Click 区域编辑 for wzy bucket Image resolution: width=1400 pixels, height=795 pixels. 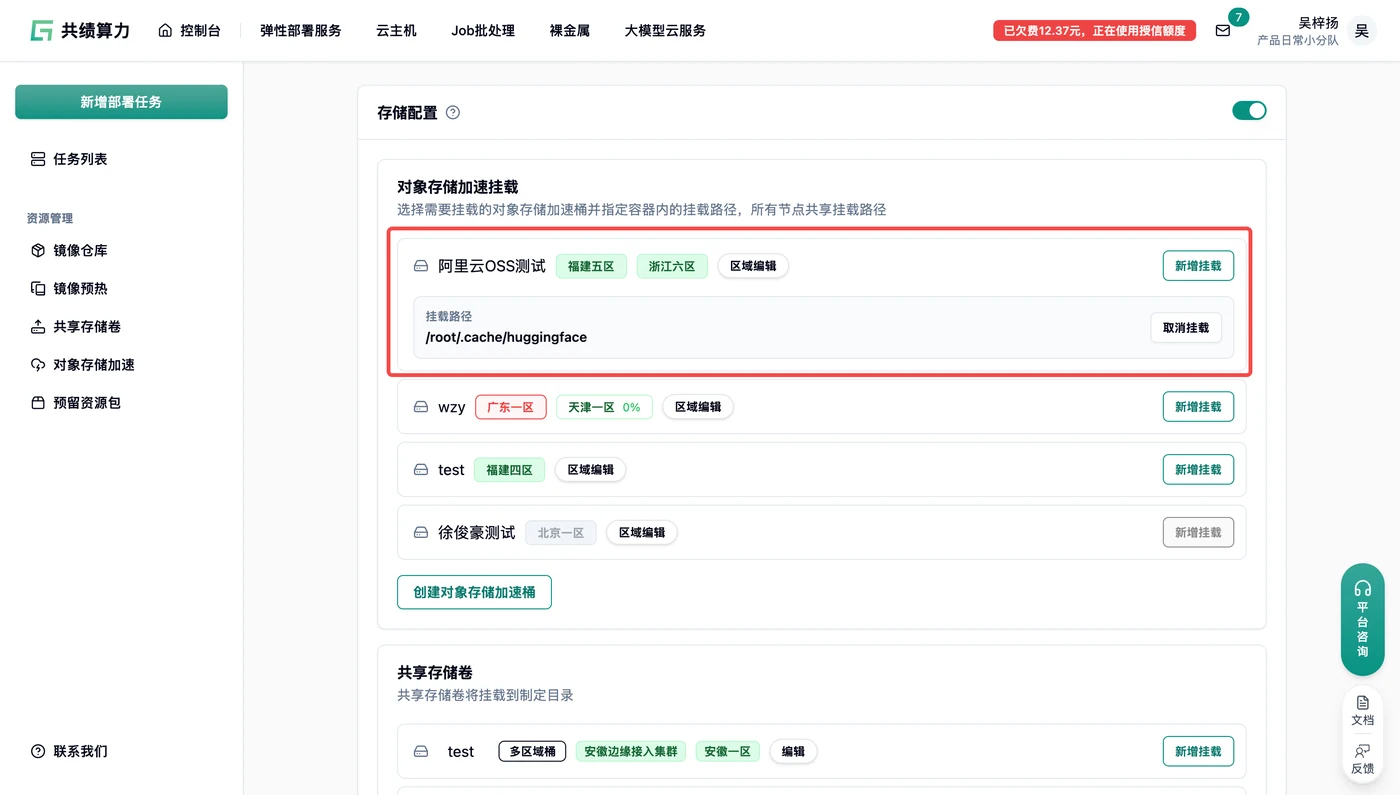[698, 407]
